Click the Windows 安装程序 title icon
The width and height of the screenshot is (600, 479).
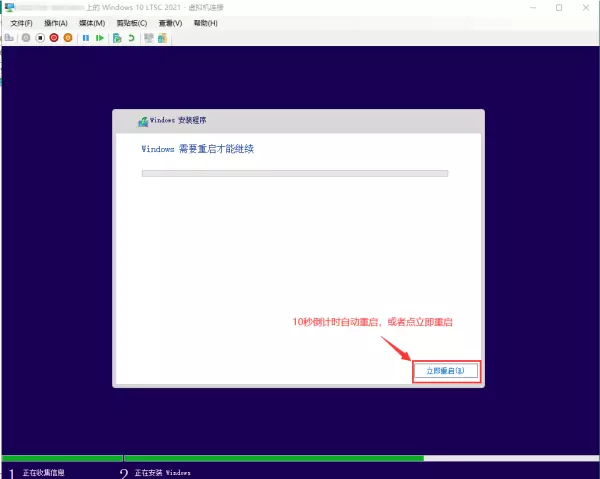coord(143,122)
